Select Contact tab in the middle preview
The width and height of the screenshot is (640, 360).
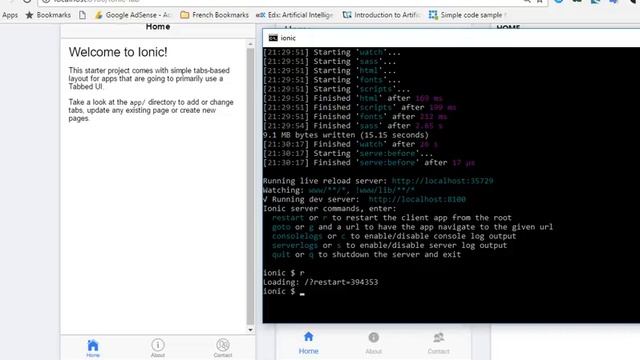click(438, 343)
